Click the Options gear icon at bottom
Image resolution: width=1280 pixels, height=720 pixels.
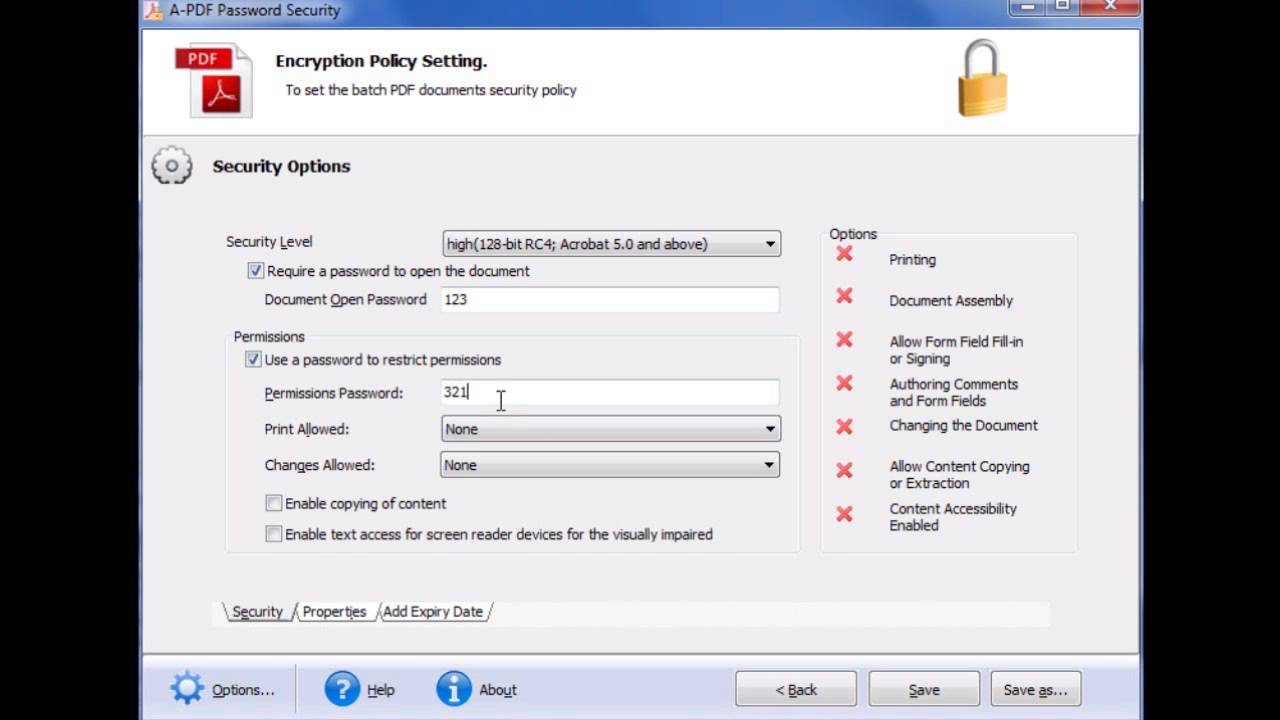187,689
